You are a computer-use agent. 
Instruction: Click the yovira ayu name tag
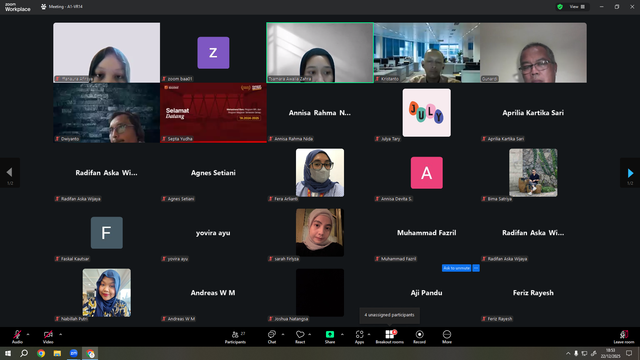pos(175,259)
